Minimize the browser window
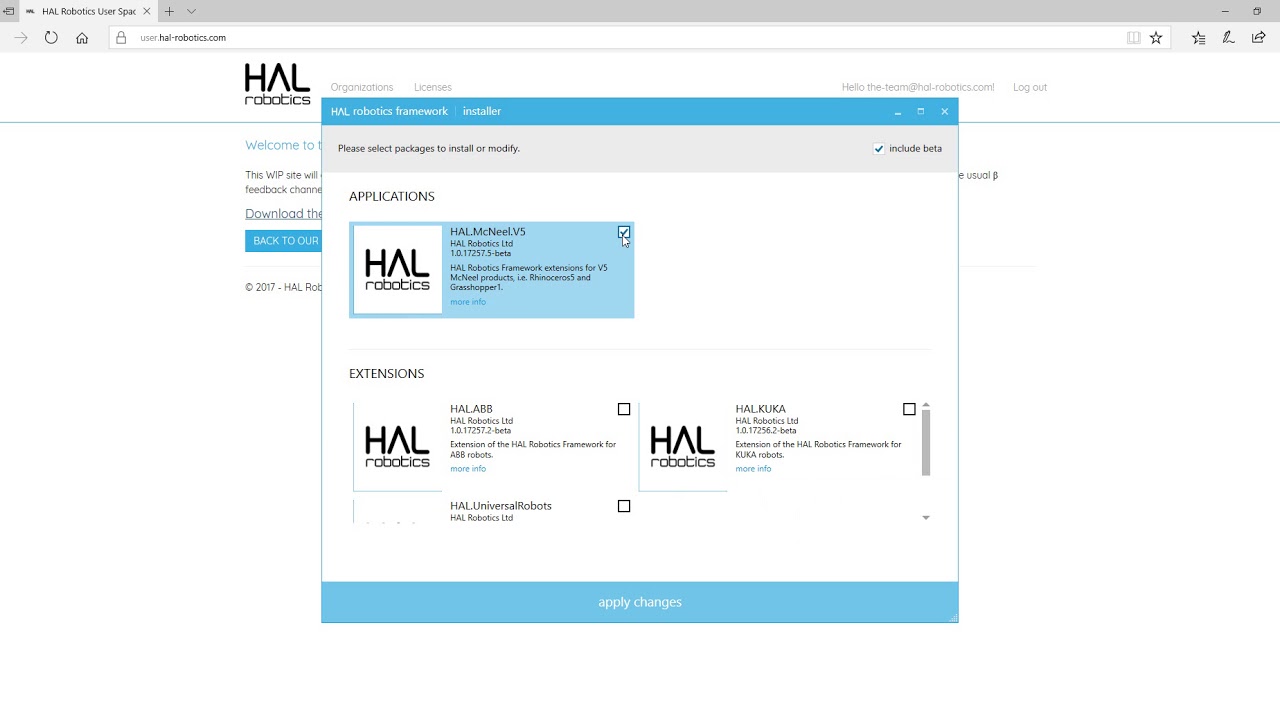The height and width of the screenshot is (720, 1280). [1225, 11]
